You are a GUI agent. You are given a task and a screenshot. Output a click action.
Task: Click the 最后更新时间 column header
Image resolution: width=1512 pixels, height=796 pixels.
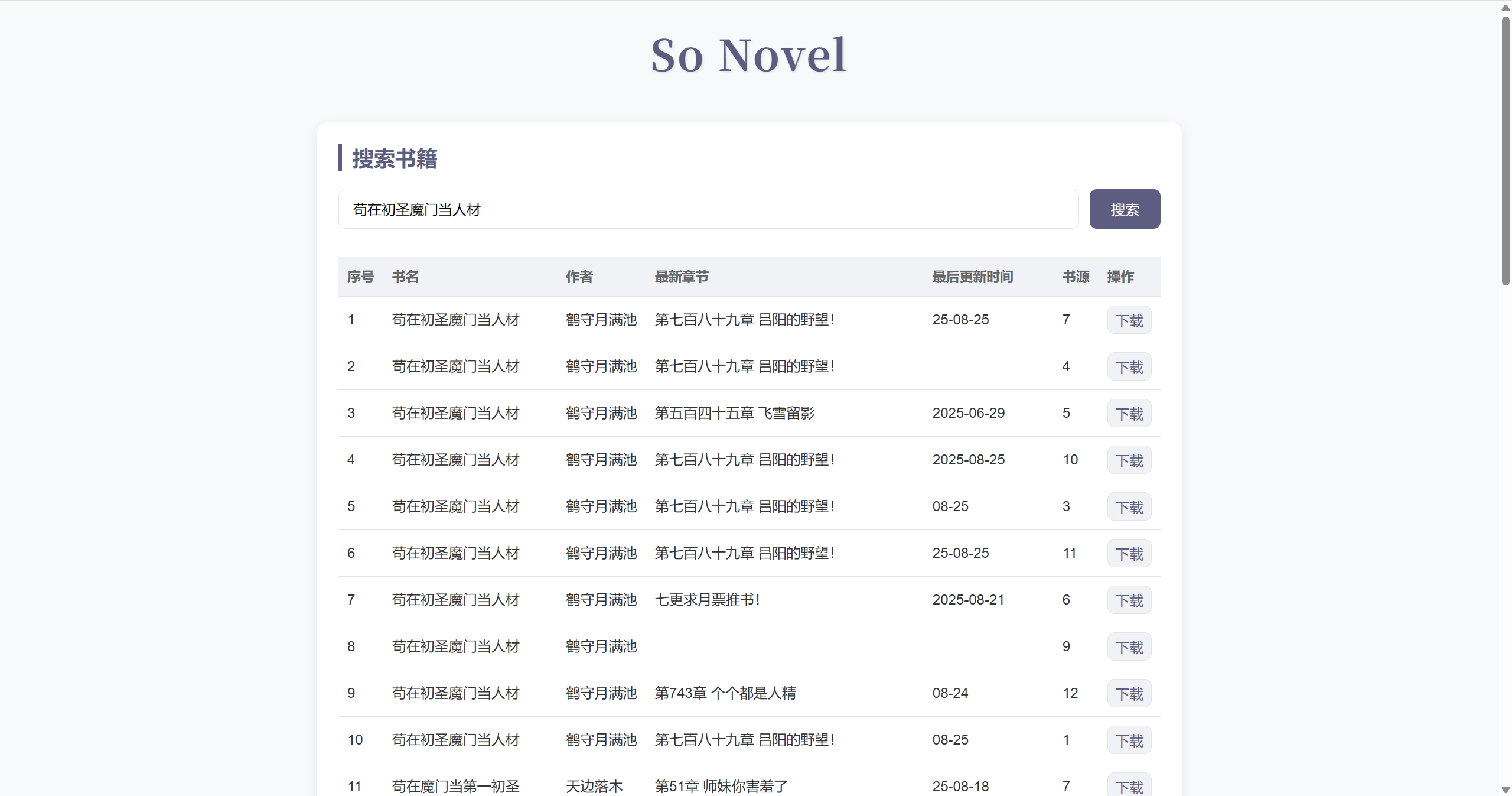coord(972,277)
